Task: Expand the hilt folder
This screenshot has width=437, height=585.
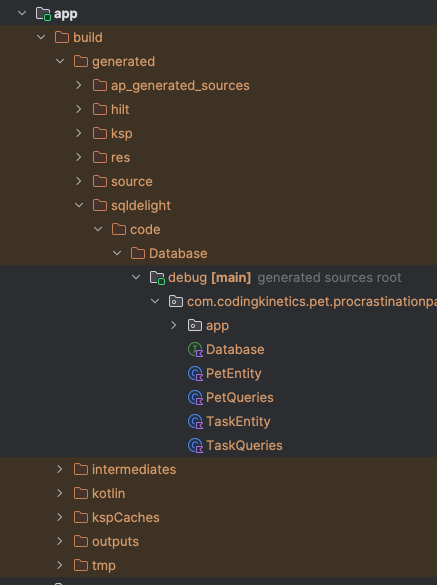Action: [79, 109]
